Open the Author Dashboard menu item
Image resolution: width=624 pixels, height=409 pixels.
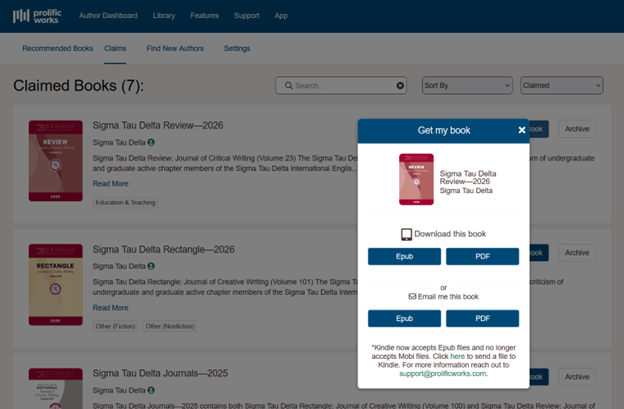point(108,16)
